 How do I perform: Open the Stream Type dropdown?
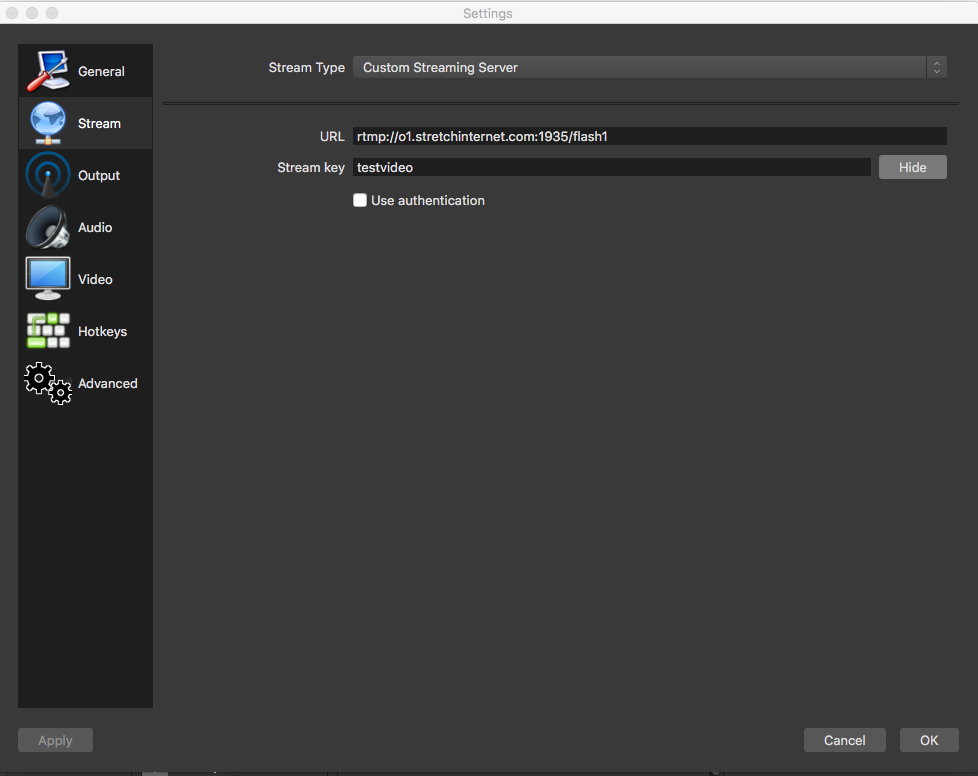pyautogui.click(x=640, y=67)
